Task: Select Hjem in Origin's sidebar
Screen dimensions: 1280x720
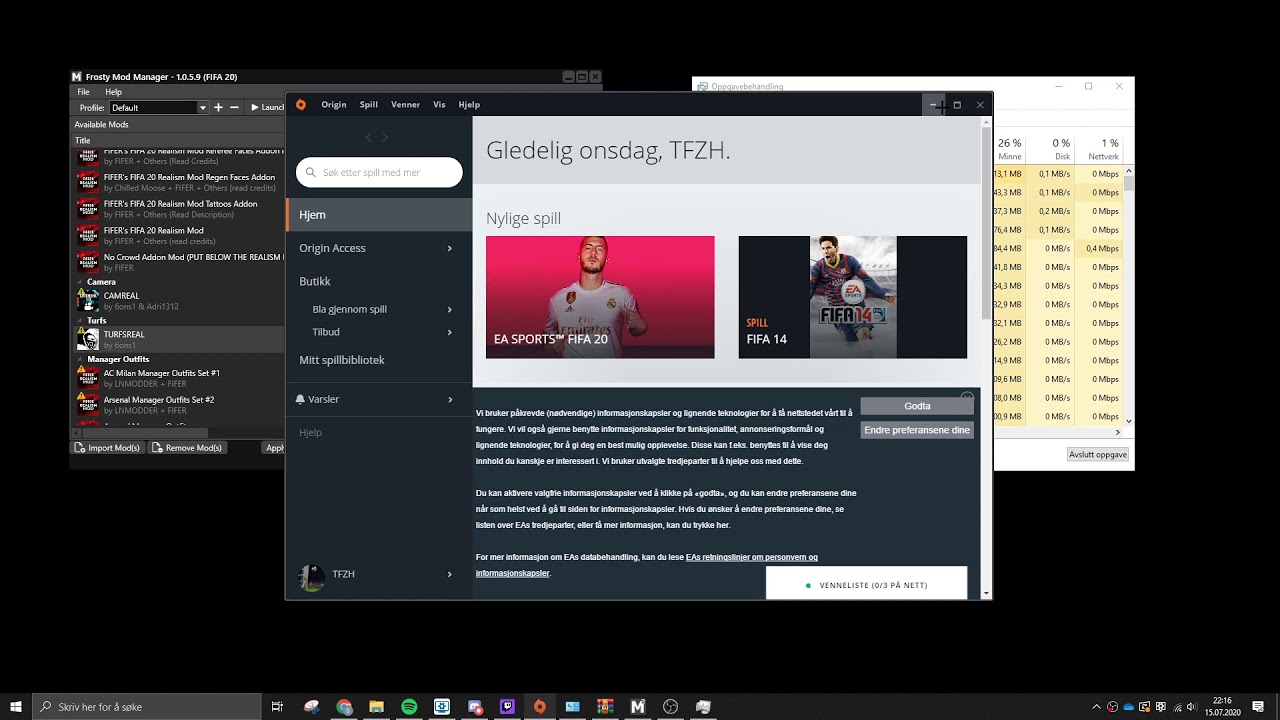Action: (379, 215)
